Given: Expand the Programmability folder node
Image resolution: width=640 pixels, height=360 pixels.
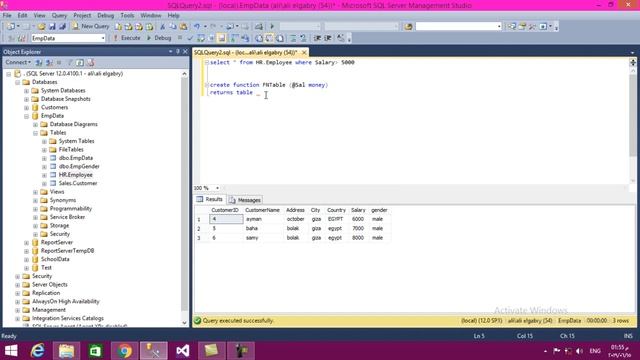Looking at the screenshot, I should (x=36, y=209).
